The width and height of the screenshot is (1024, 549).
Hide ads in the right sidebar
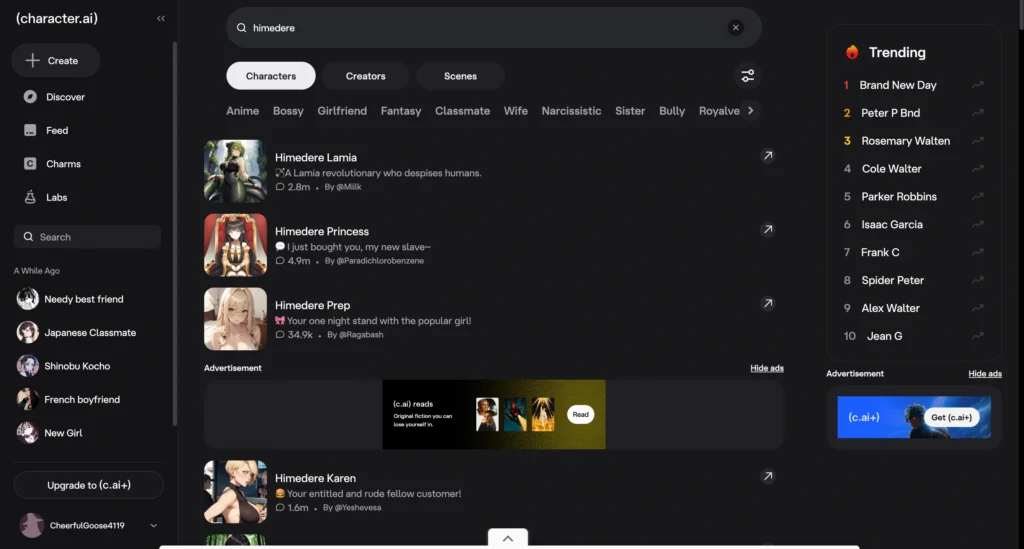pyautogui.click(x=985, y=373)
